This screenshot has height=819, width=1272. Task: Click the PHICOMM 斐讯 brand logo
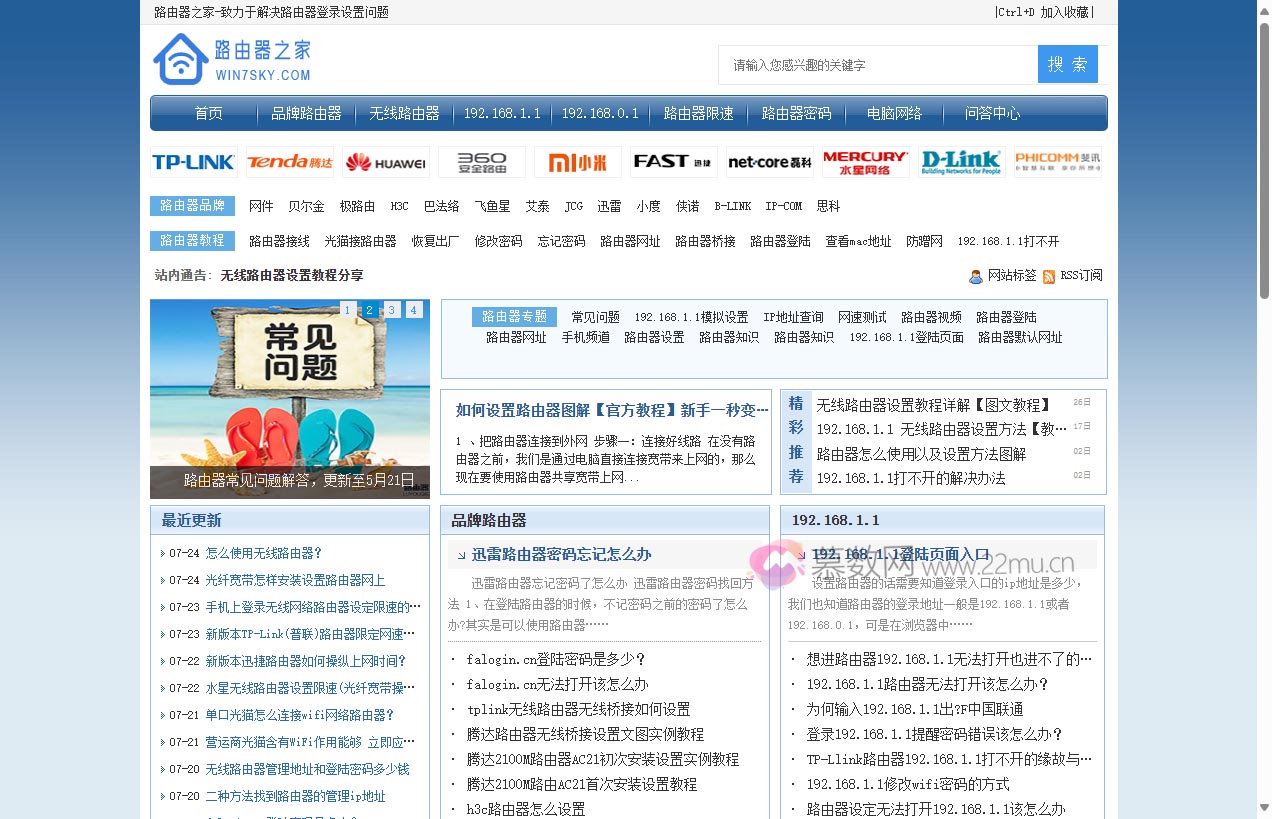tap(1058, 160)
